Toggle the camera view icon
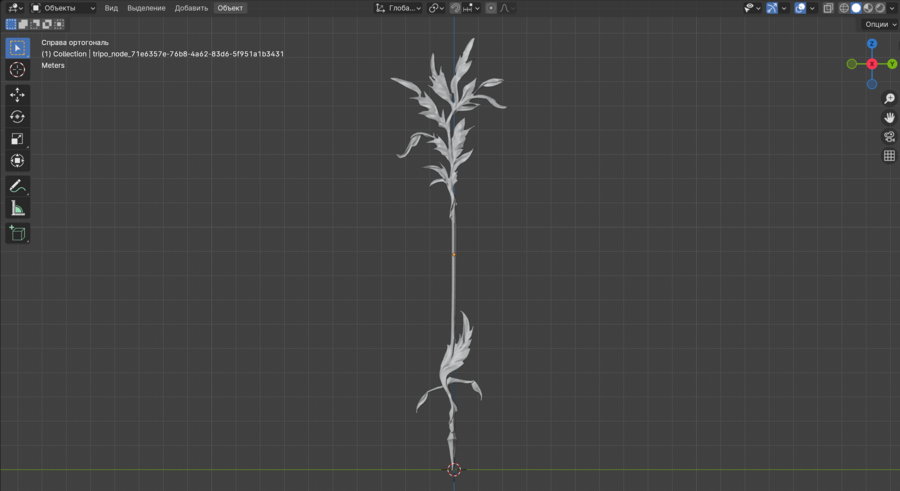 [889, 137]
